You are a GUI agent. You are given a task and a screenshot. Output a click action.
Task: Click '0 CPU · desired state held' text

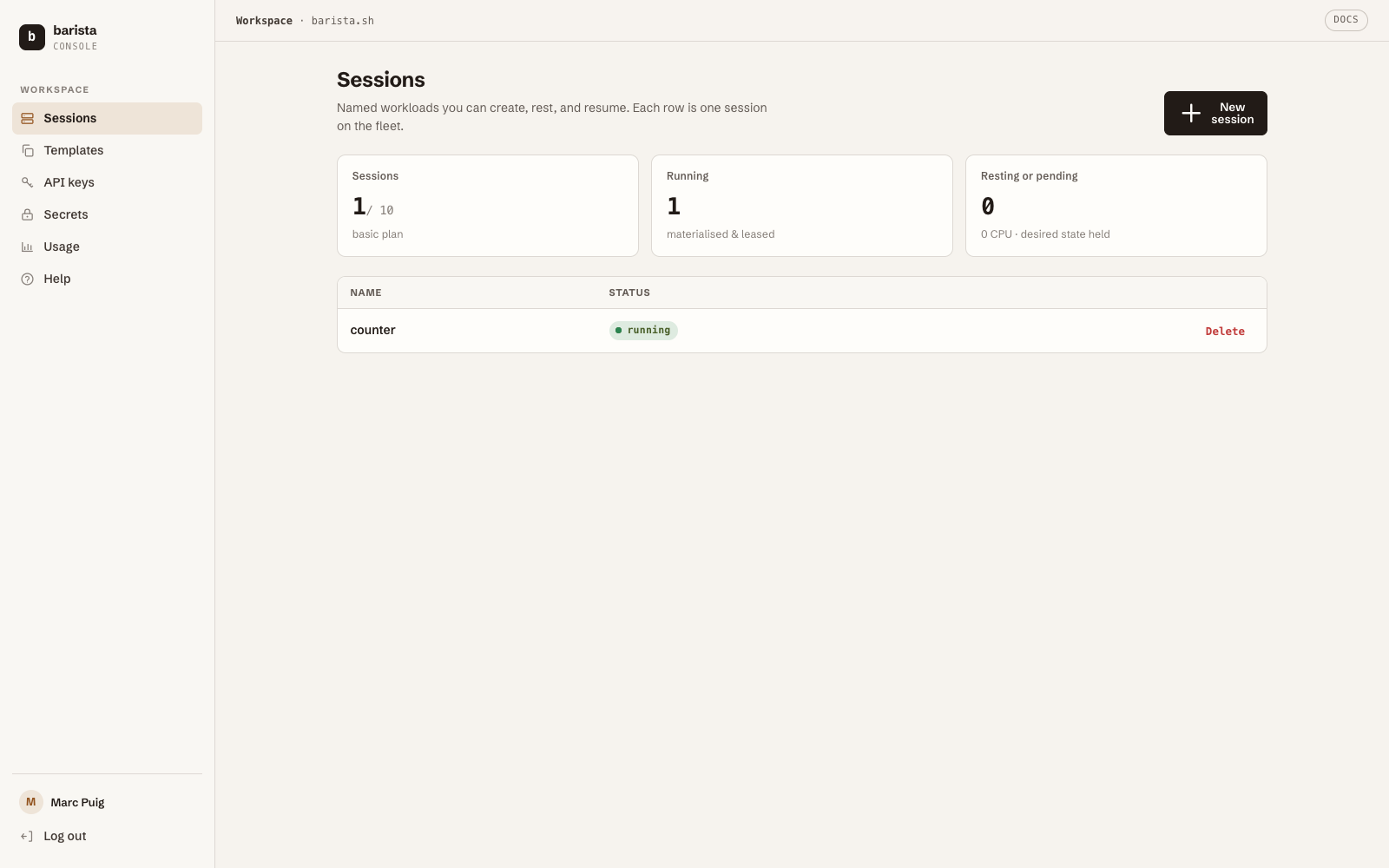click(x=1045, y=234)
